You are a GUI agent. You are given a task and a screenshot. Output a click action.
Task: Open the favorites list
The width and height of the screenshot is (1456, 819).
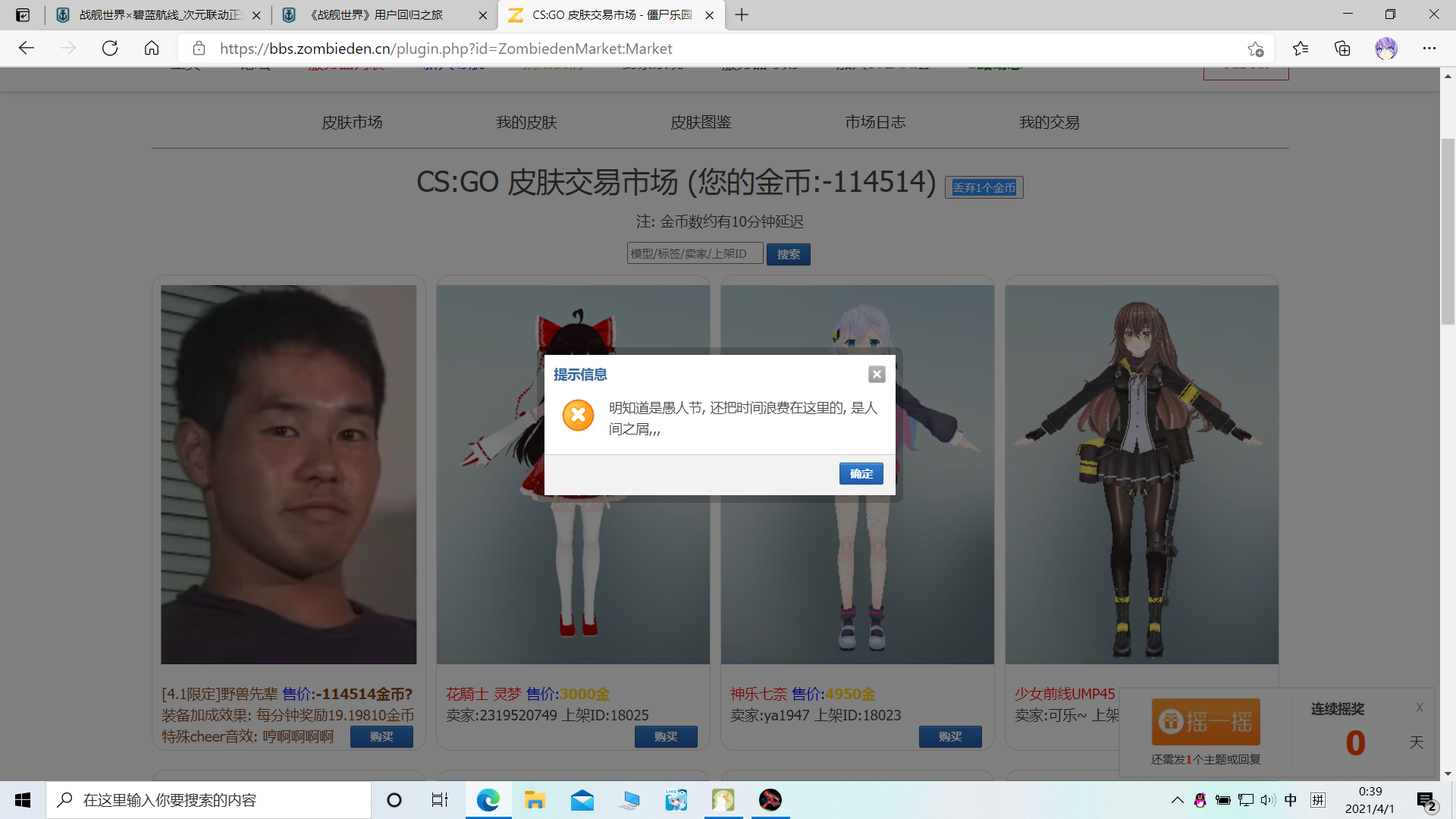[x=1301, y=49]
